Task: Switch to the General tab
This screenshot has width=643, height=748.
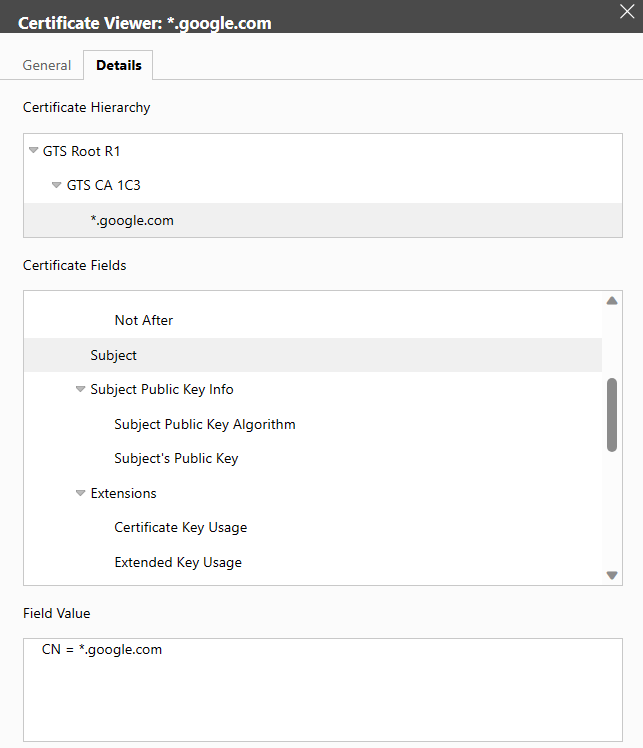Action: [x=47, y=66]
